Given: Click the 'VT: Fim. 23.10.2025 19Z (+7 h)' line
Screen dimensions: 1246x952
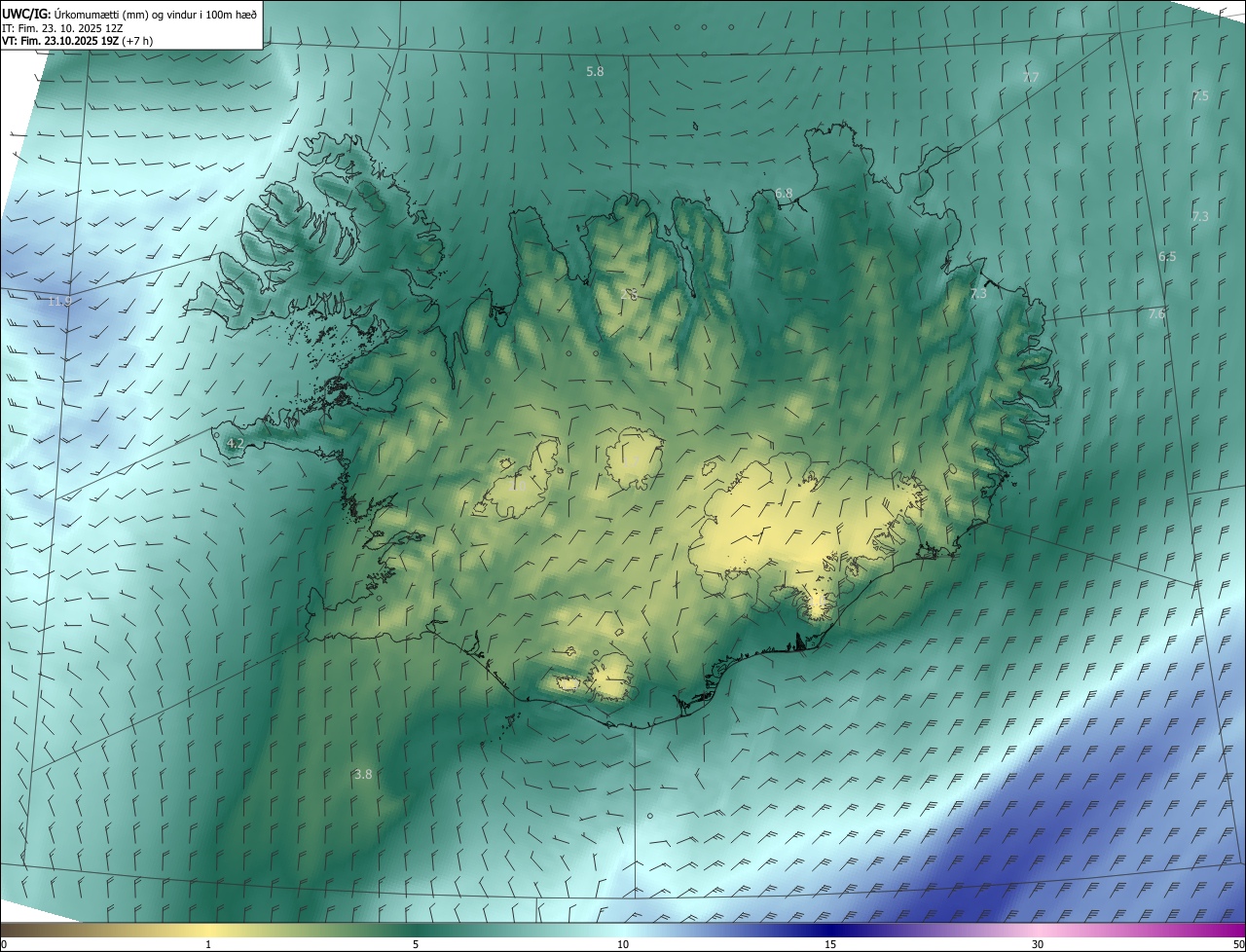Looking at the screenshot, I should click(78, 41).
